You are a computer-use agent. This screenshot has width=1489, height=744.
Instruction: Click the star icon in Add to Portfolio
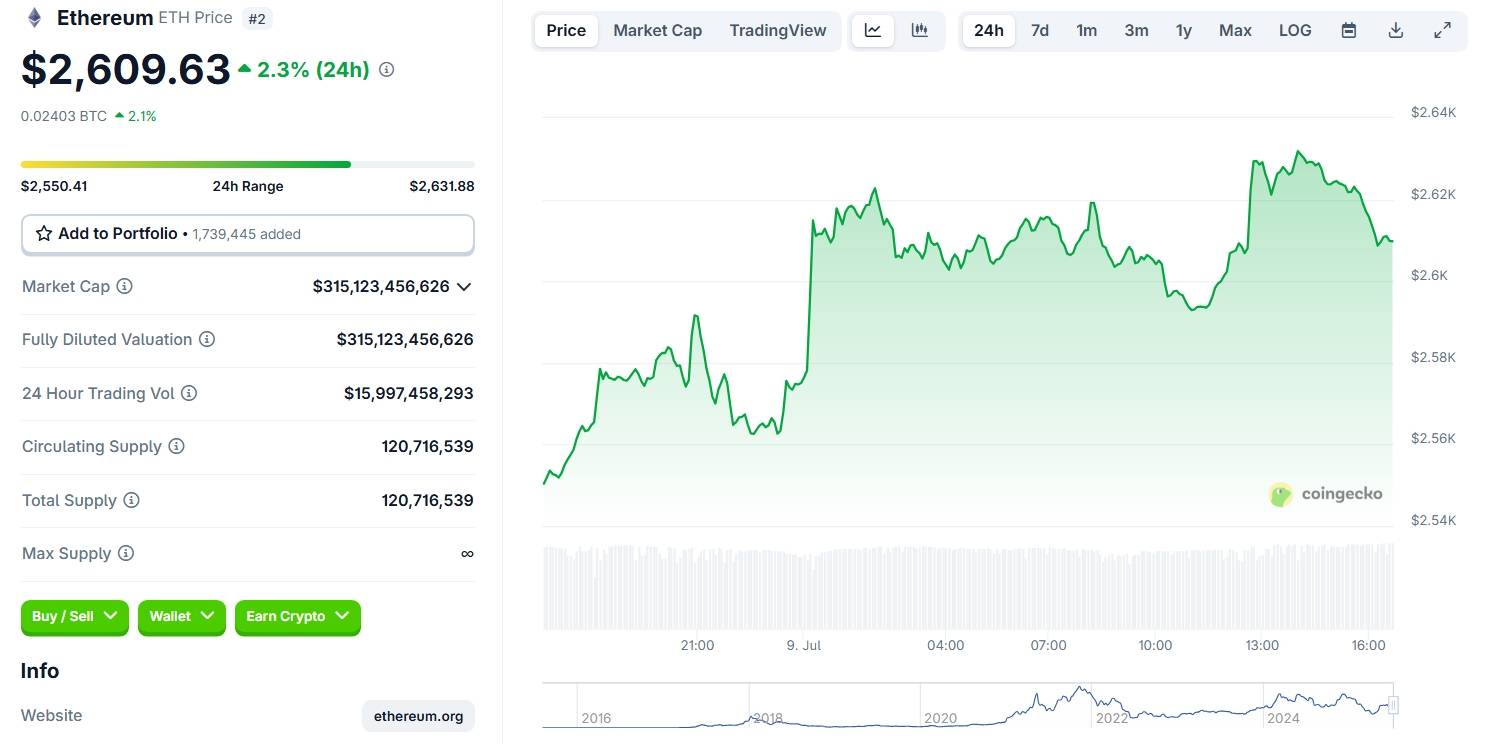(44, 233)
